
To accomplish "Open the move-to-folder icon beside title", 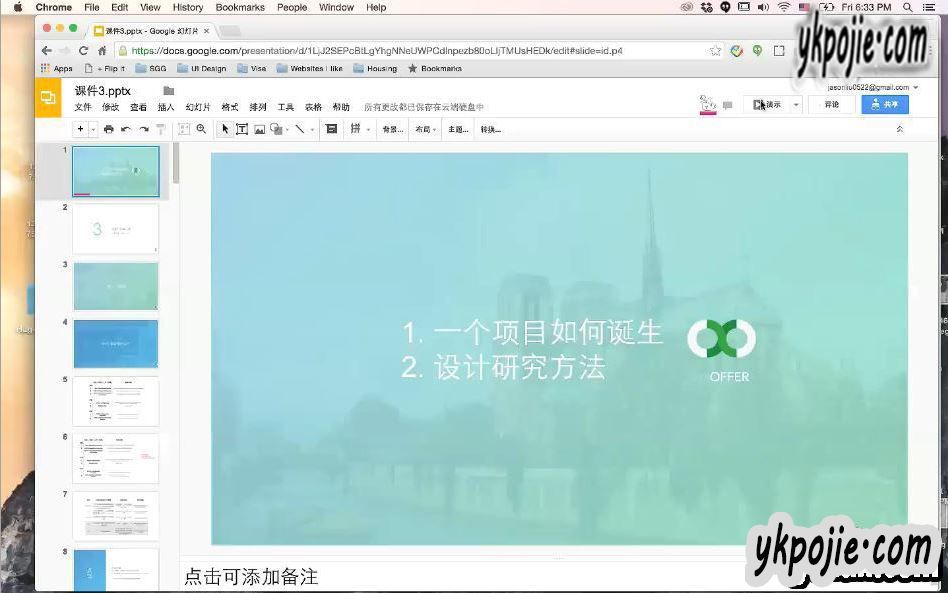I will pyautogui.click(x=168, y=91).
